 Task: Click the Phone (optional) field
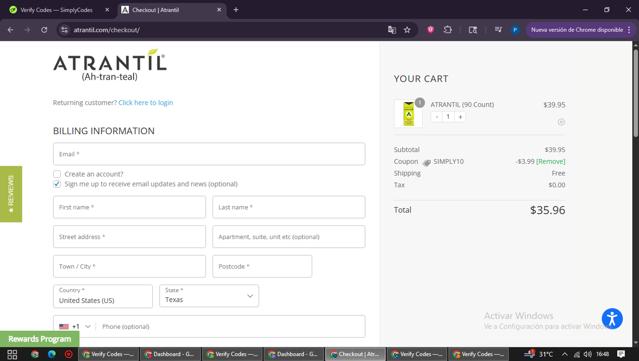230,326
